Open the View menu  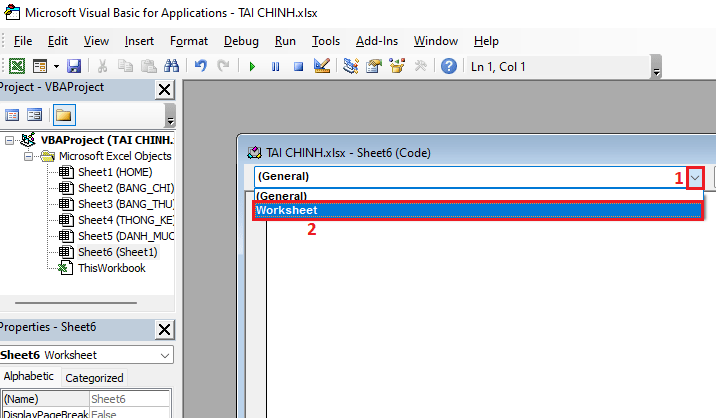(96, 41)
